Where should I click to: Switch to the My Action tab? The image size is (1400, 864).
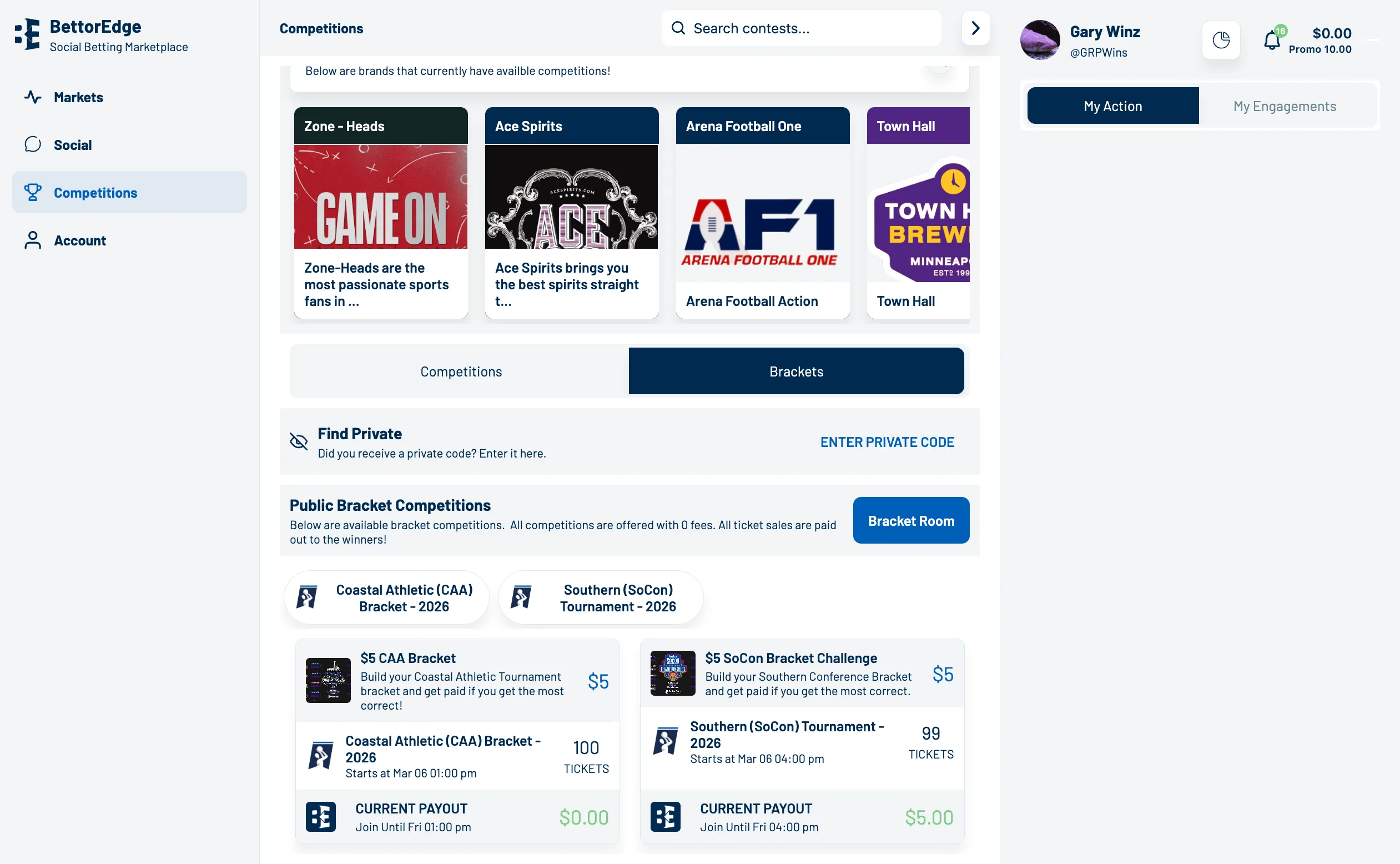tap(1112, 106)
